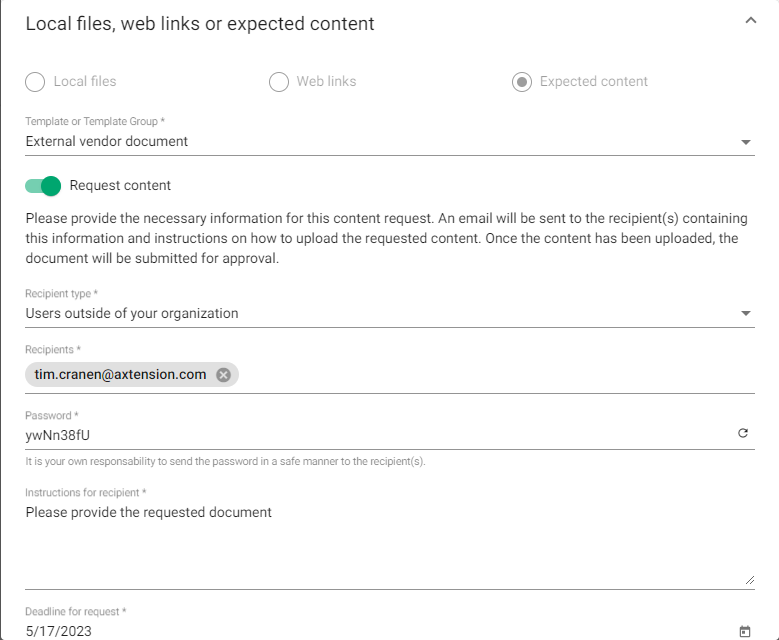Click the Request content label text

[120, 185]
